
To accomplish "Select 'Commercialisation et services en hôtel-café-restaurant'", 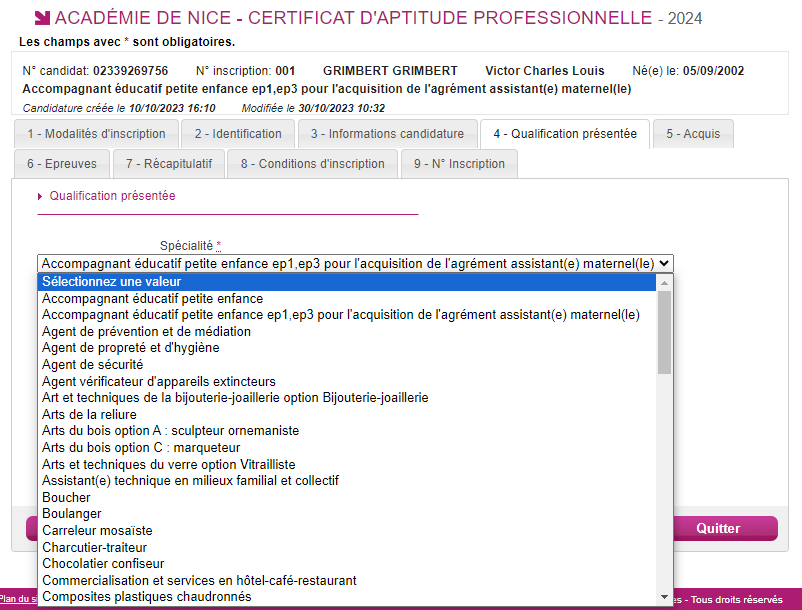I will click(347, 581).
